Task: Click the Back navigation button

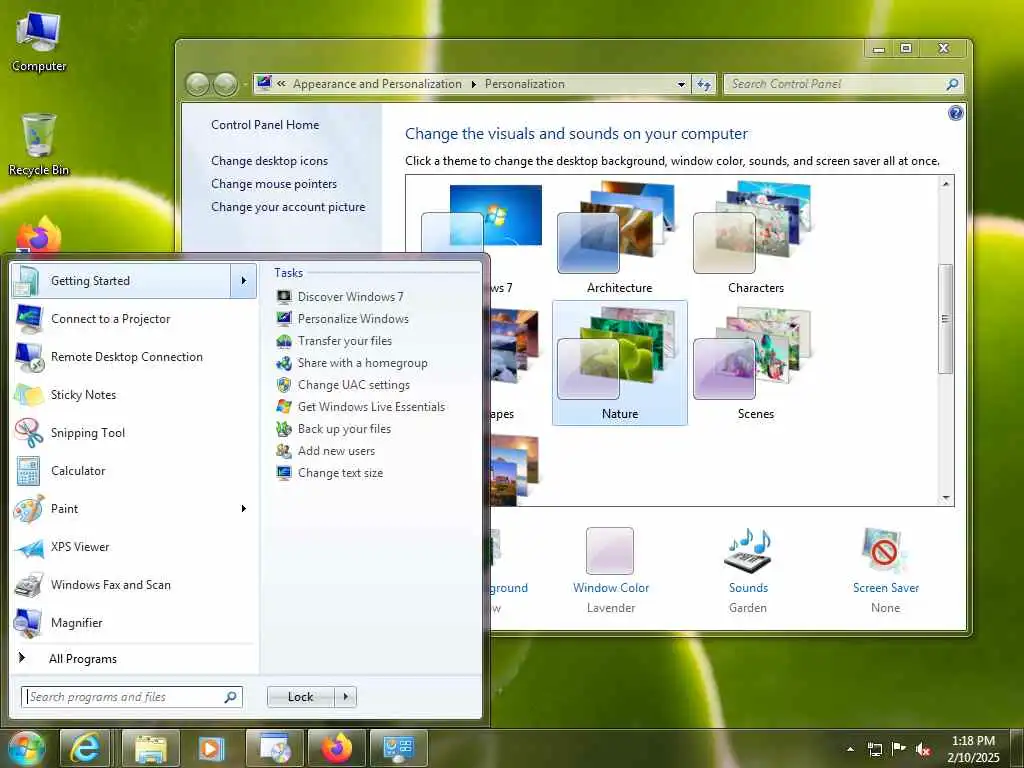Action: tap(198, 84)
